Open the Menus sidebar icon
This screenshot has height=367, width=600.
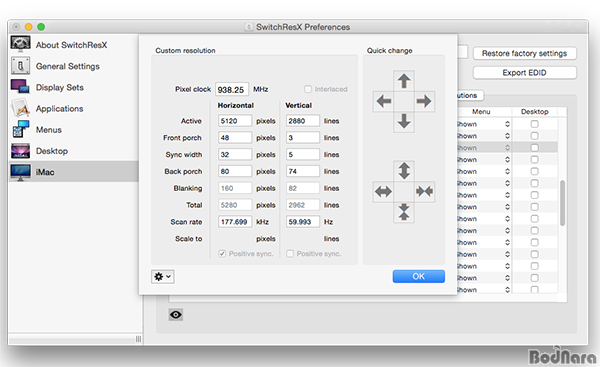pyautogui.click(x=20, y=129)
